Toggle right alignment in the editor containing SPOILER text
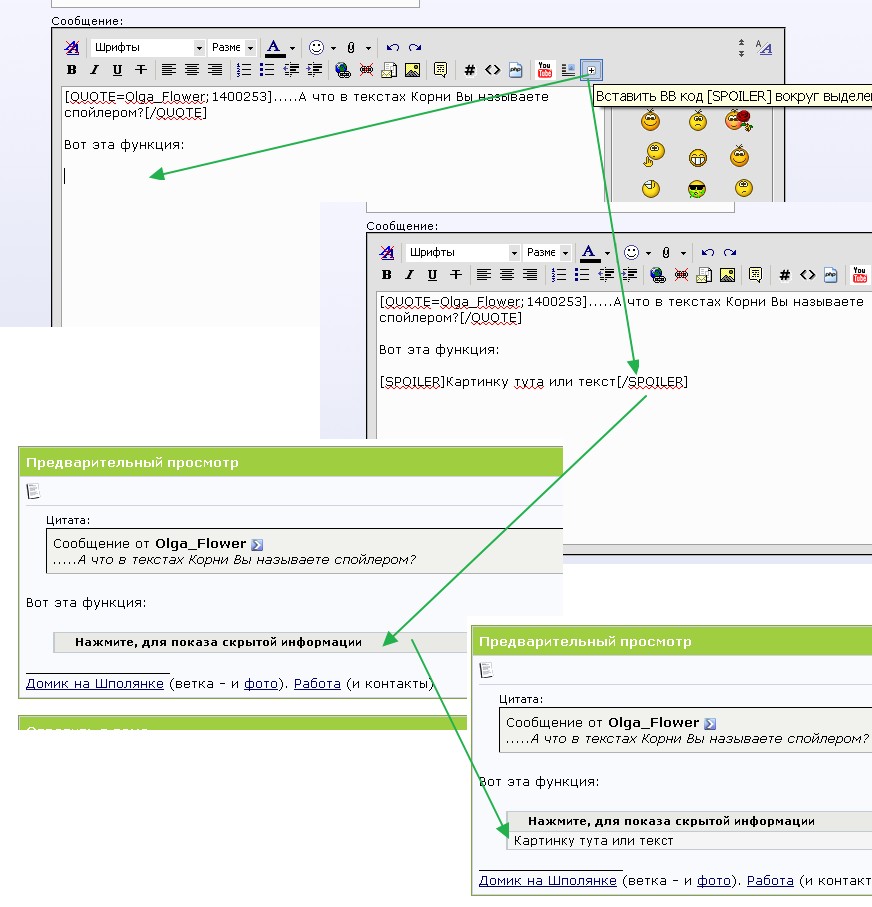 pos(529,275)
